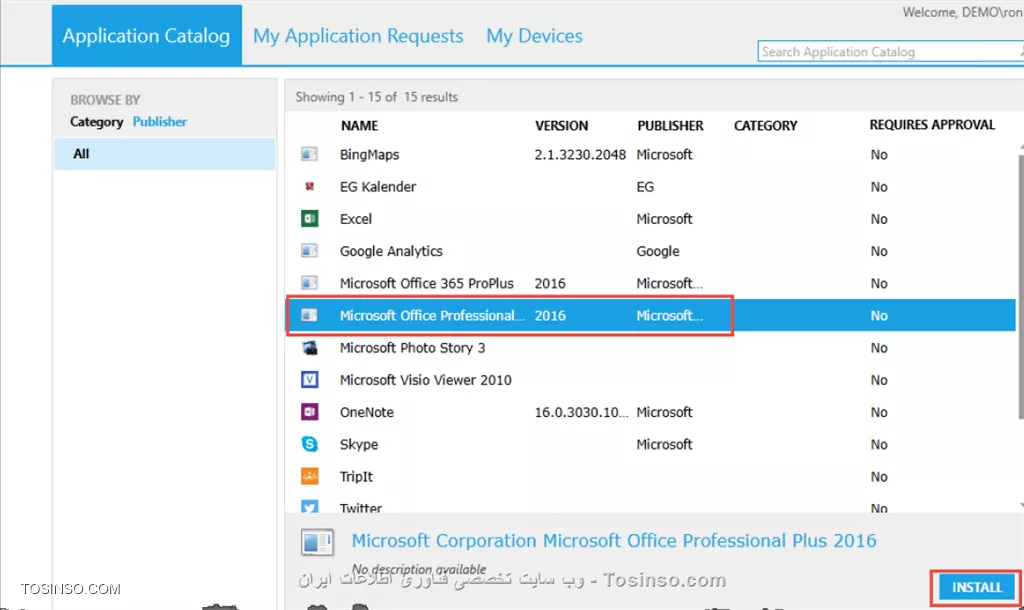Select the OneNote application name
Viewport: 1024px width, 610px height.
coord(366,412)
